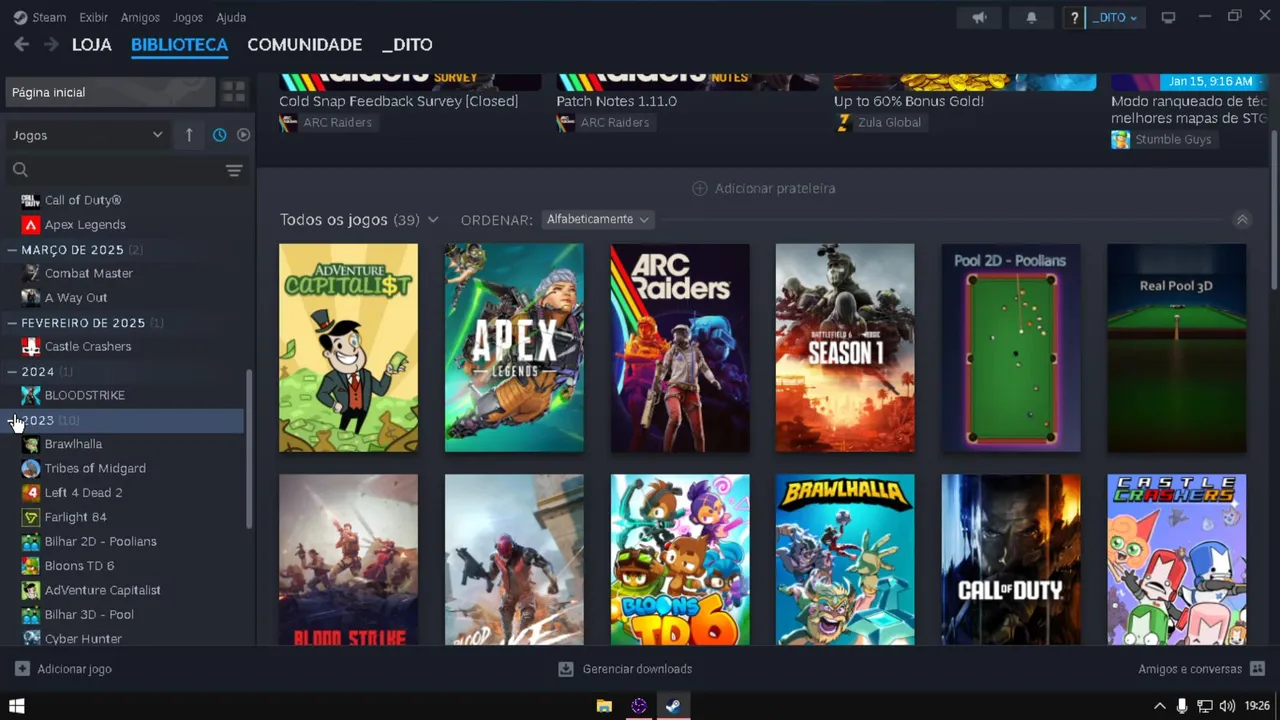This screenshot has height=720, width=1280.
Task: Open the notifications bell
Action: pyautogui.click(x=1031, y=17)
